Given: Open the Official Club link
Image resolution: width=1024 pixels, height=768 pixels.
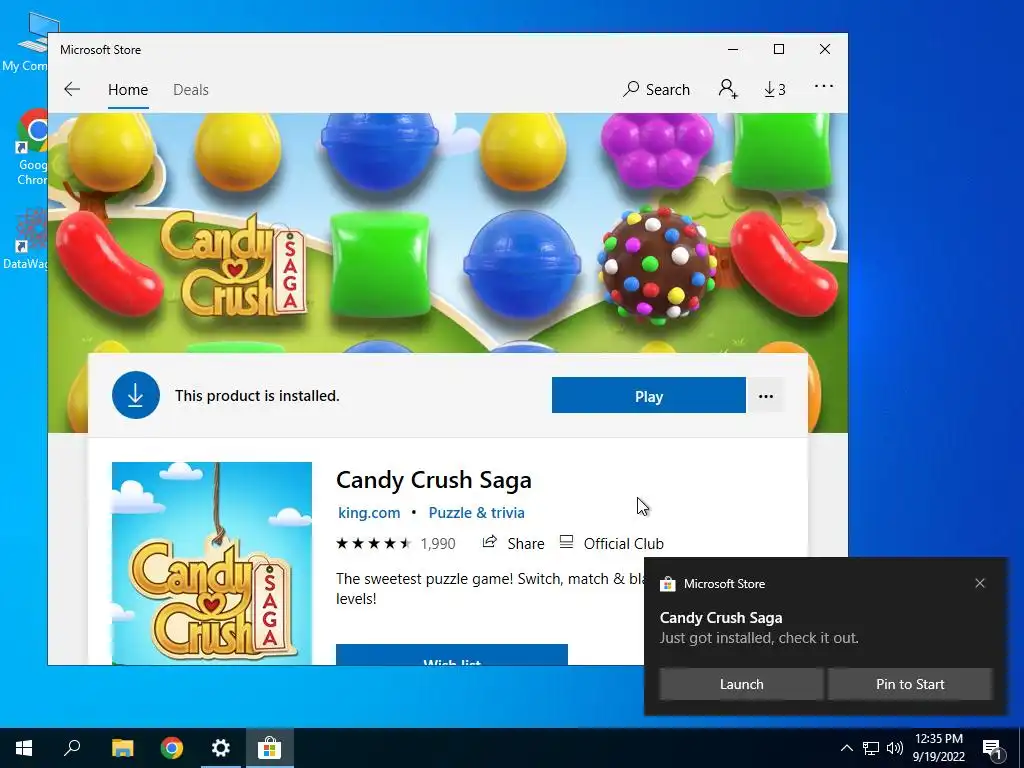Looking at the screenshot, I should pos(612,543).
